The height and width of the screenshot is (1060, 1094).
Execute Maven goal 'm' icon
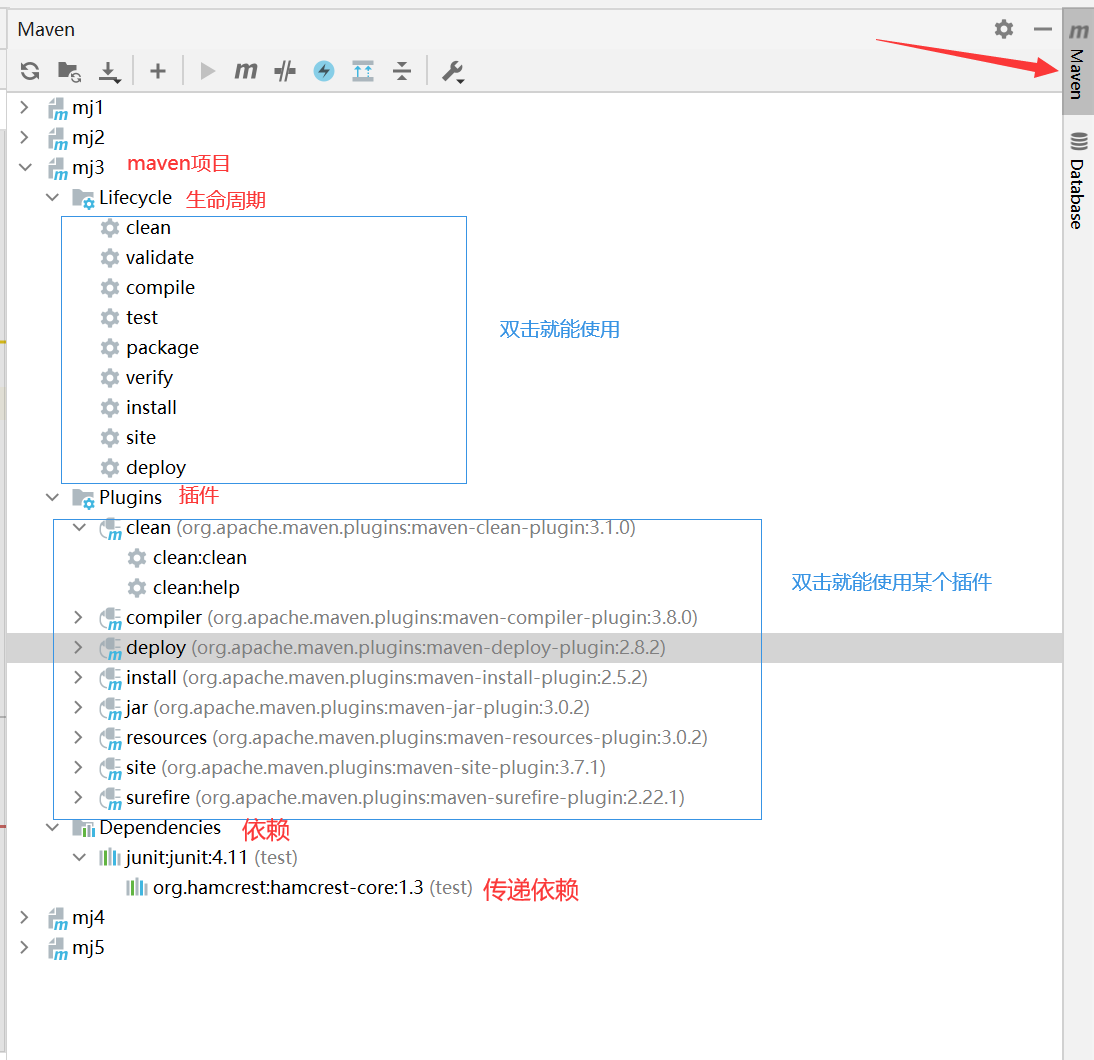coord(246,70)
